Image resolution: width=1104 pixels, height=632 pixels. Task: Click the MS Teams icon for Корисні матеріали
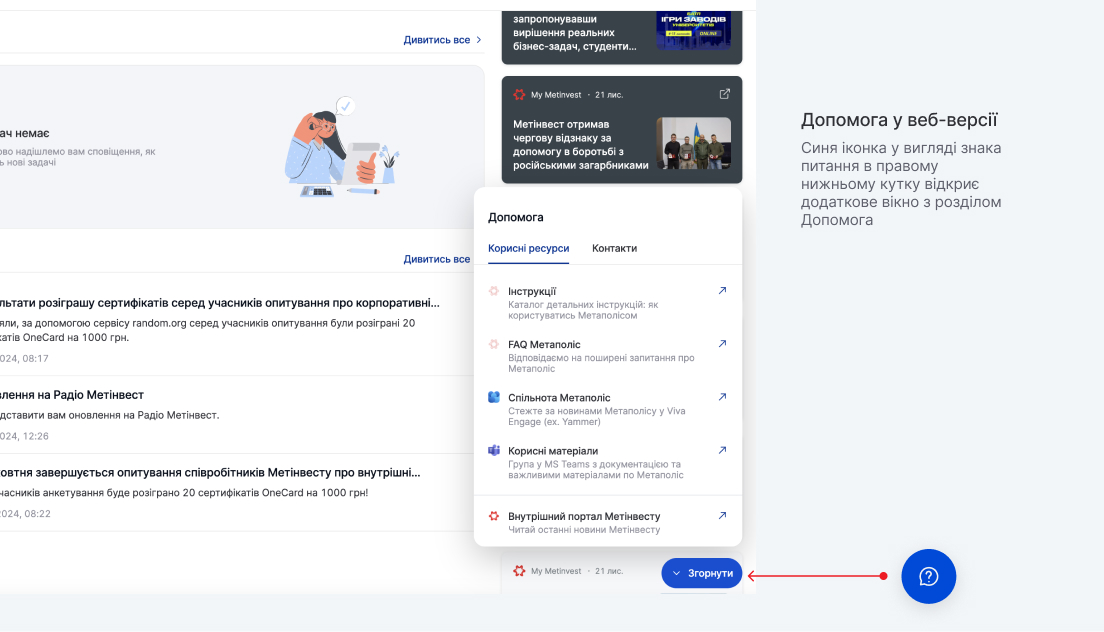click(494, 450)
